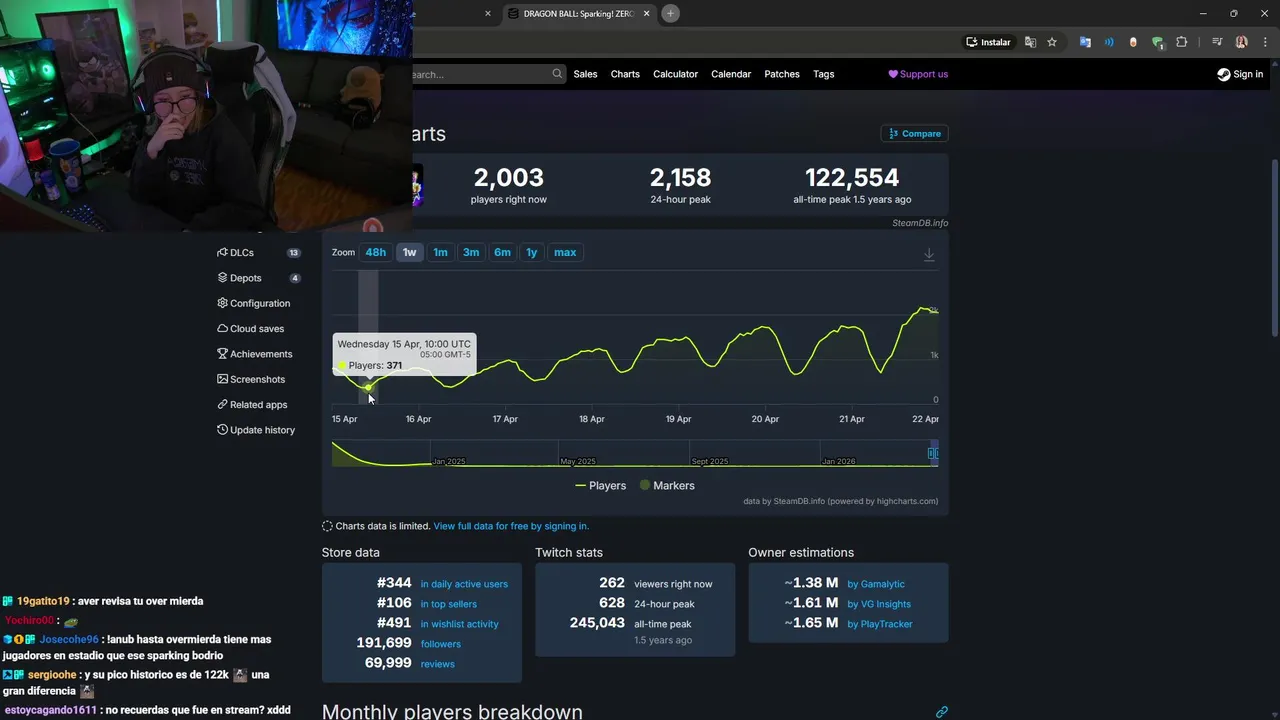Image resolution: width=1280 pixels, height=720 pixels.
Task: Open 'in top sellers' link
Action: coord(449,604)
